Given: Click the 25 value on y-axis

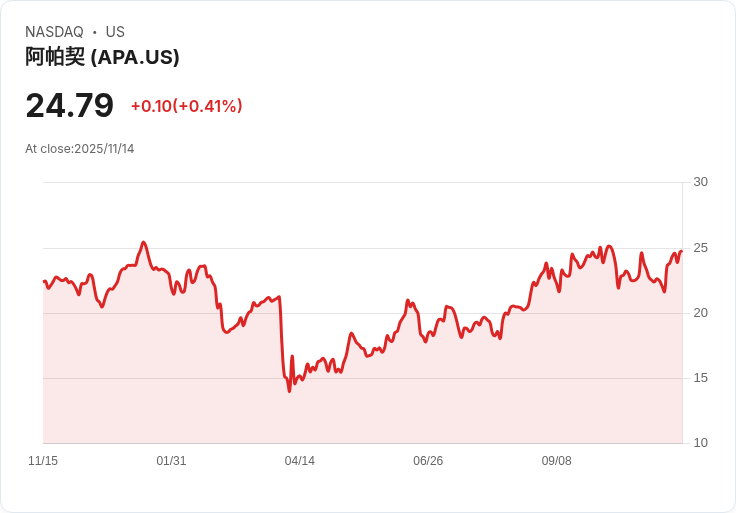Looking at the screenshot, I should [x=700, y=248].
